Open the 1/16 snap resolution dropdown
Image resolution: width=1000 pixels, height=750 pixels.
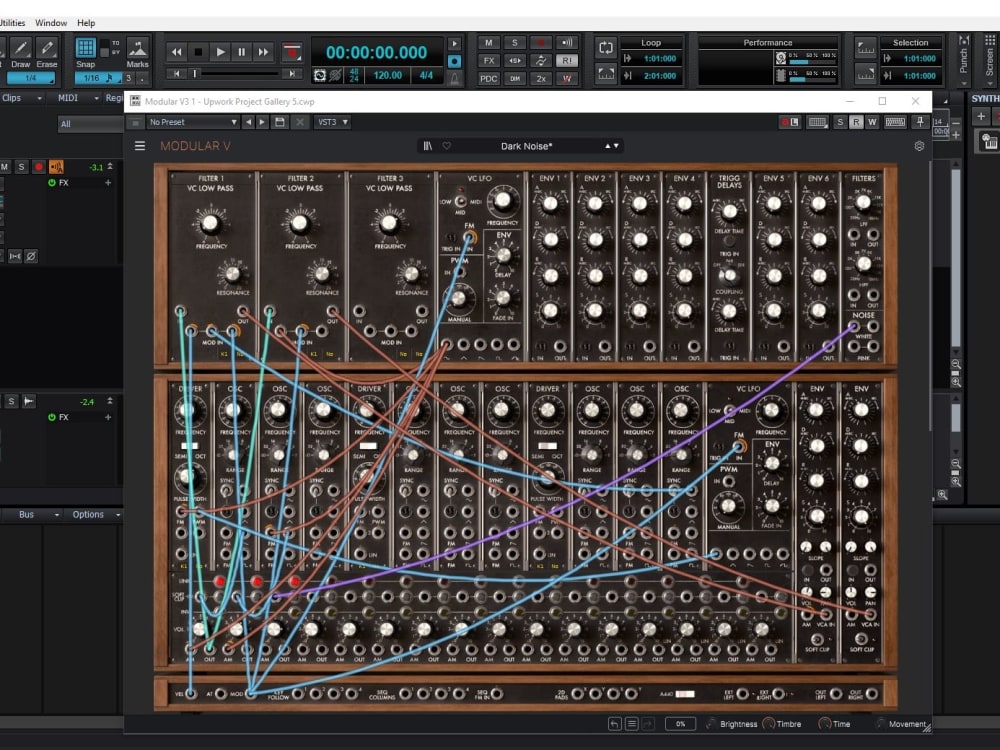pos(98,78)
